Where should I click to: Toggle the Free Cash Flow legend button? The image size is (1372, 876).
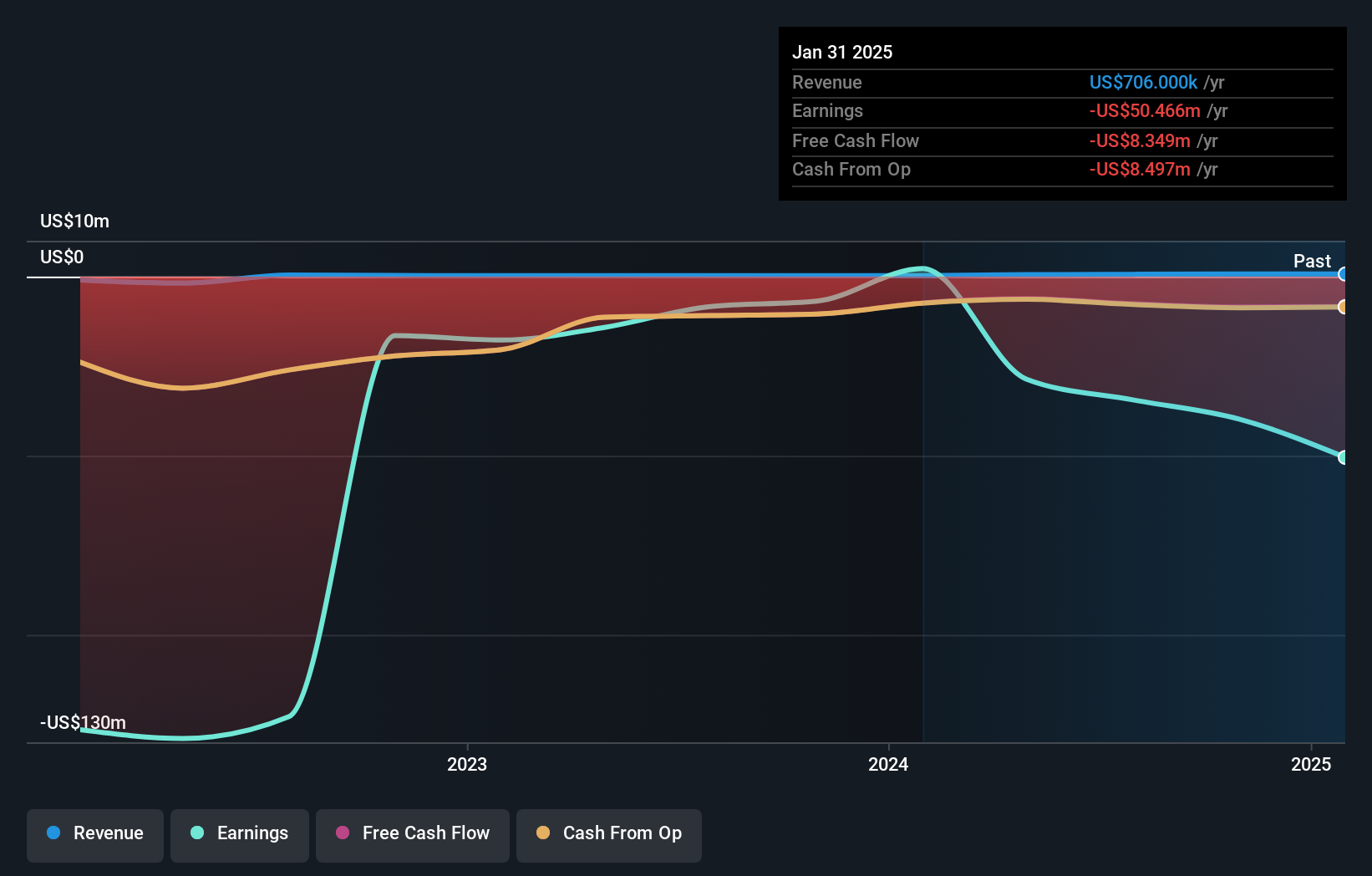[413, 835]
